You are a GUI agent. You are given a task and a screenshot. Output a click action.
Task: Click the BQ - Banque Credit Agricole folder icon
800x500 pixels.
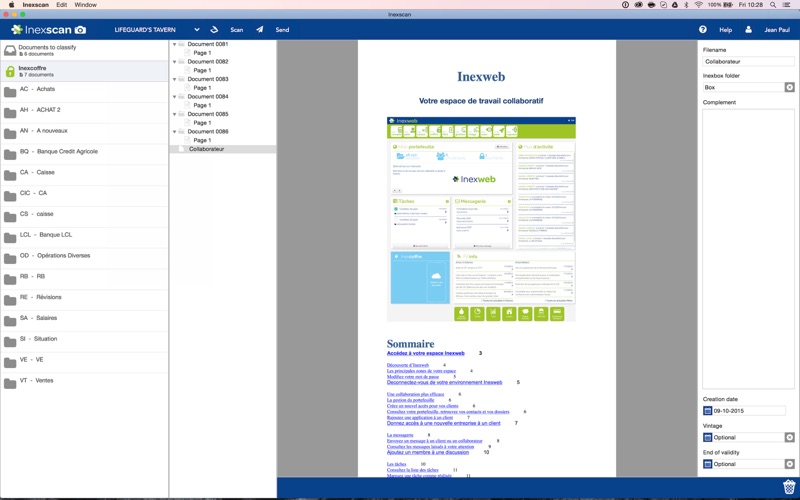pos(10,155)
